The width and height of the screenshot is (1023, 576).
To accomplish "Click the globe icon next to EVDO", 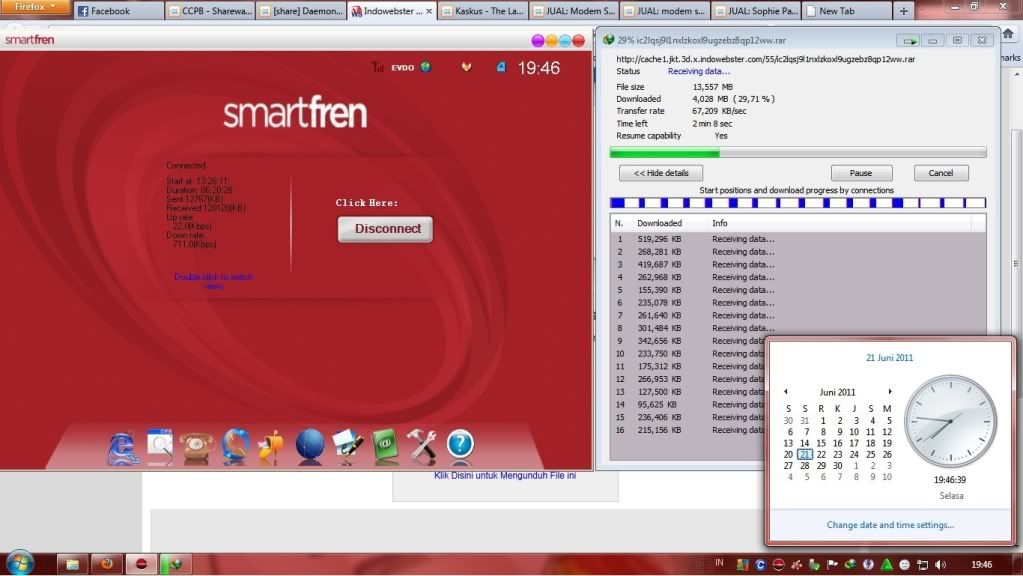I will coord(426,67).
